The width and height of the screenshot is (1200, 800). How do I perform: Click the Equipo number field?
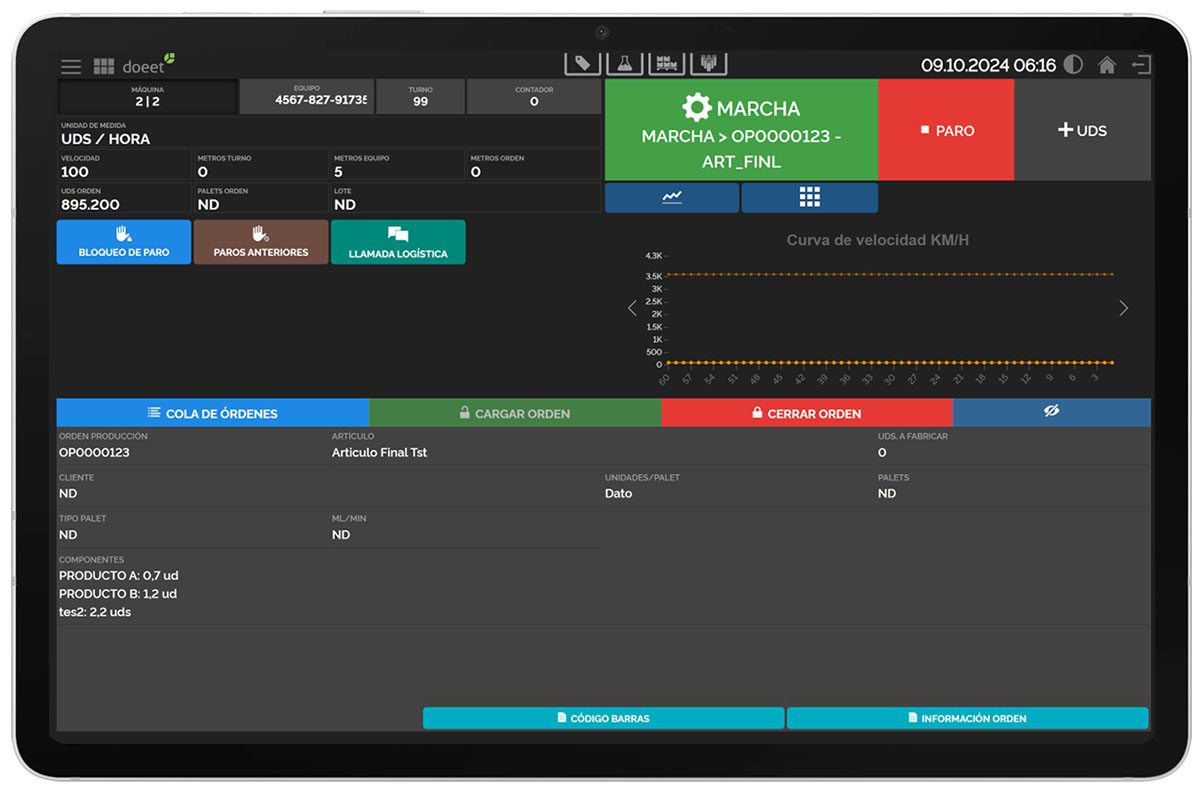point(307,97)
